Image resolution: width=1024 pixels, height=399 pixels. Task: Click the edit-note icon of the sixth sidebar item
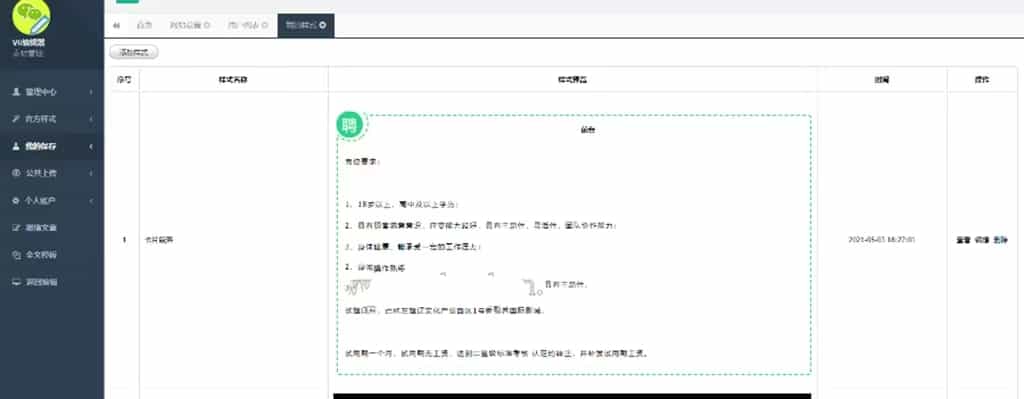16,228
